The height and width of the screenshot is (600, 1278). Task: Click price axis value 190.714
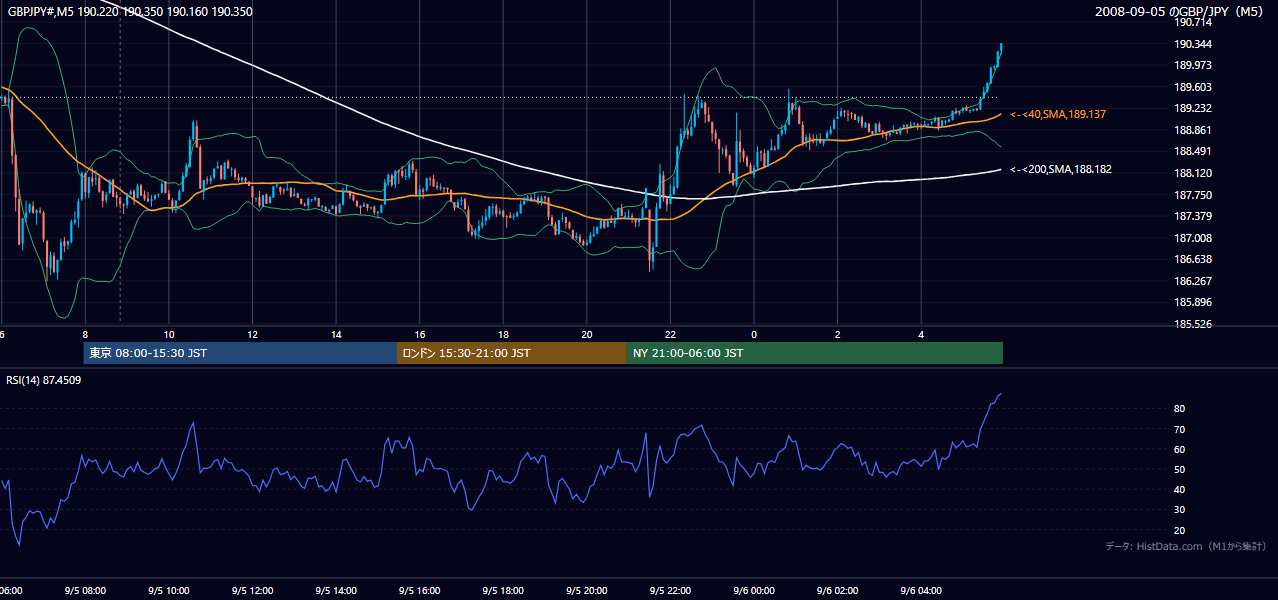(1194, 22)
